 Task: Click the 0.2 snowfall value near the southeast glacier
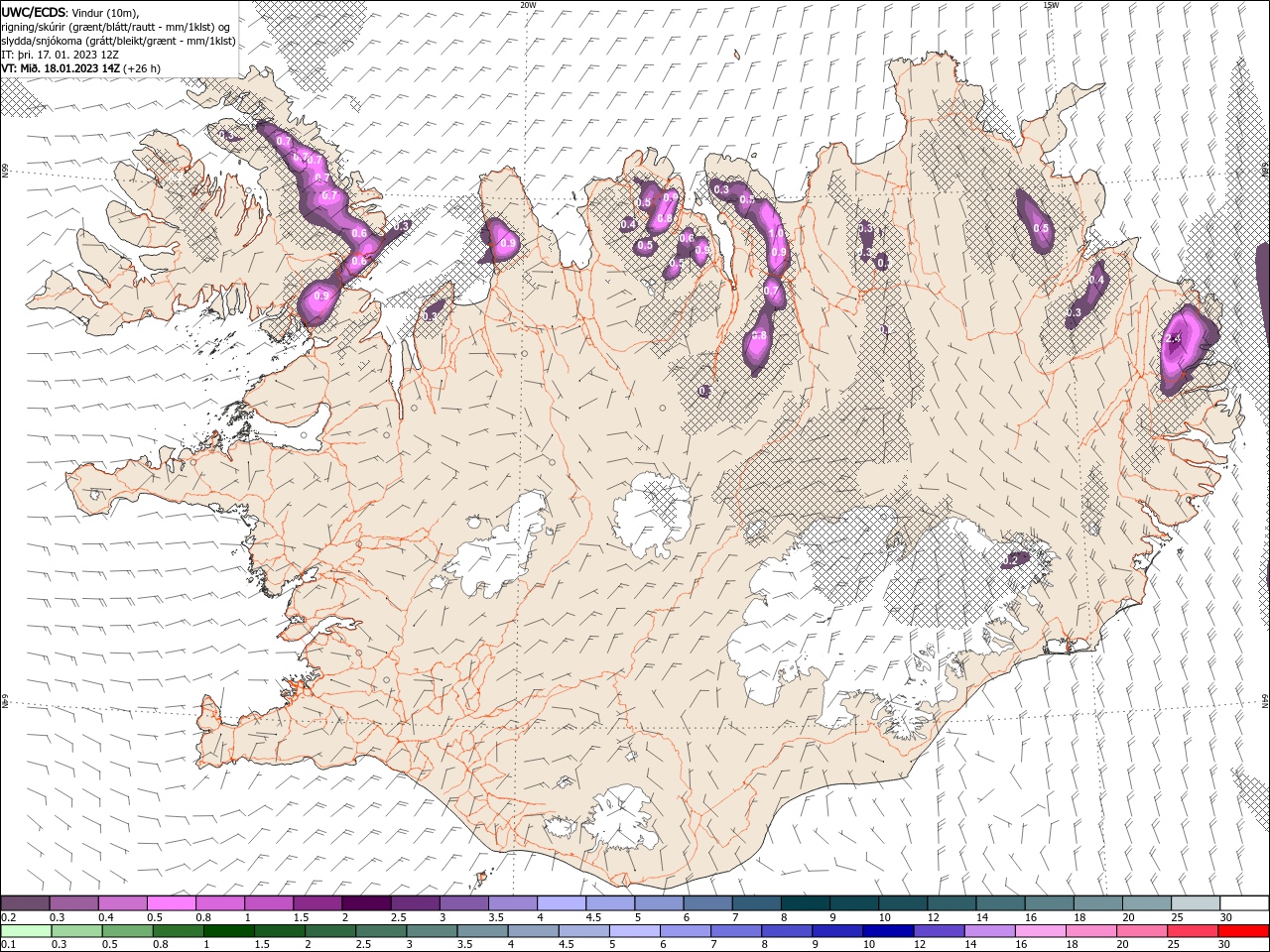[1010, 560]
